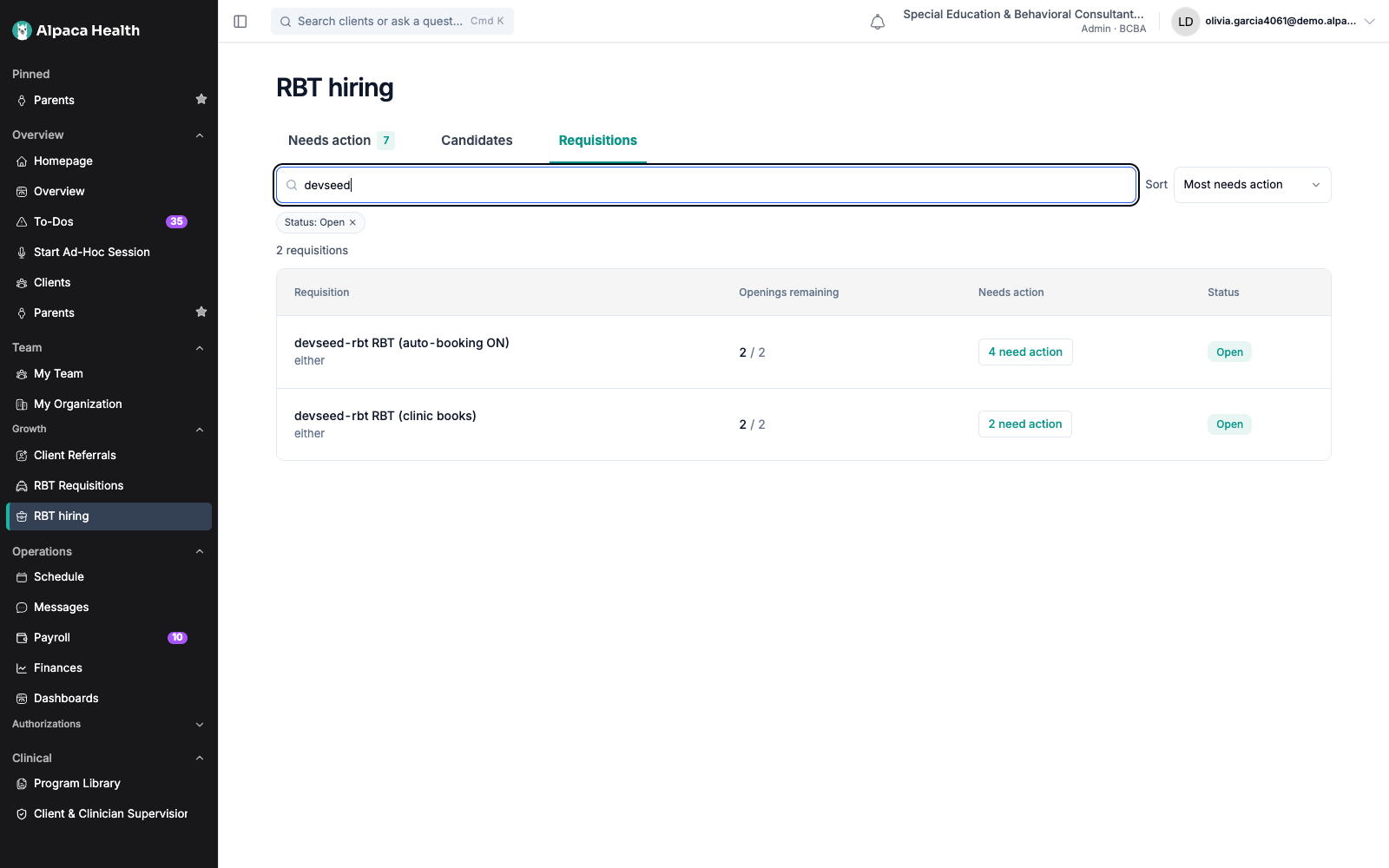
Task: Expand the Authorizations sidebar section
Action: [200, 725]
